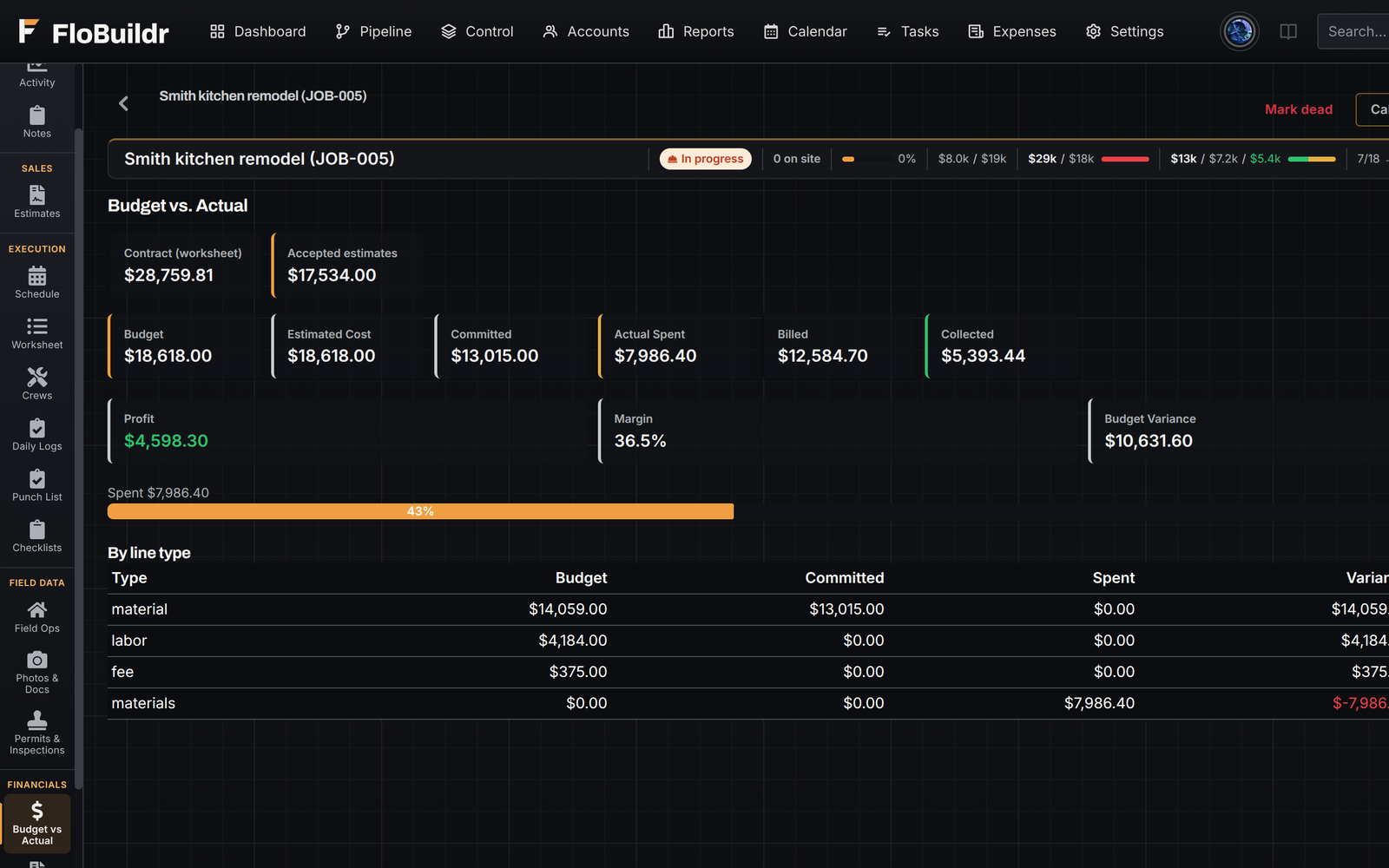
Task: Open Field Ops house icon
Action: click(36, 616)
